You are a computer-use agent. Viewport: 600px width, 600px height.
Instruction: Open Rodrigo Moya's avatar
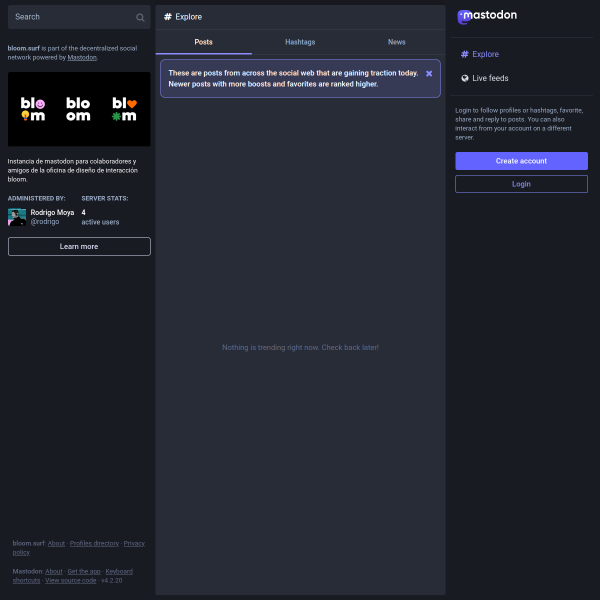pyautogui.click(x=17, y=217)
